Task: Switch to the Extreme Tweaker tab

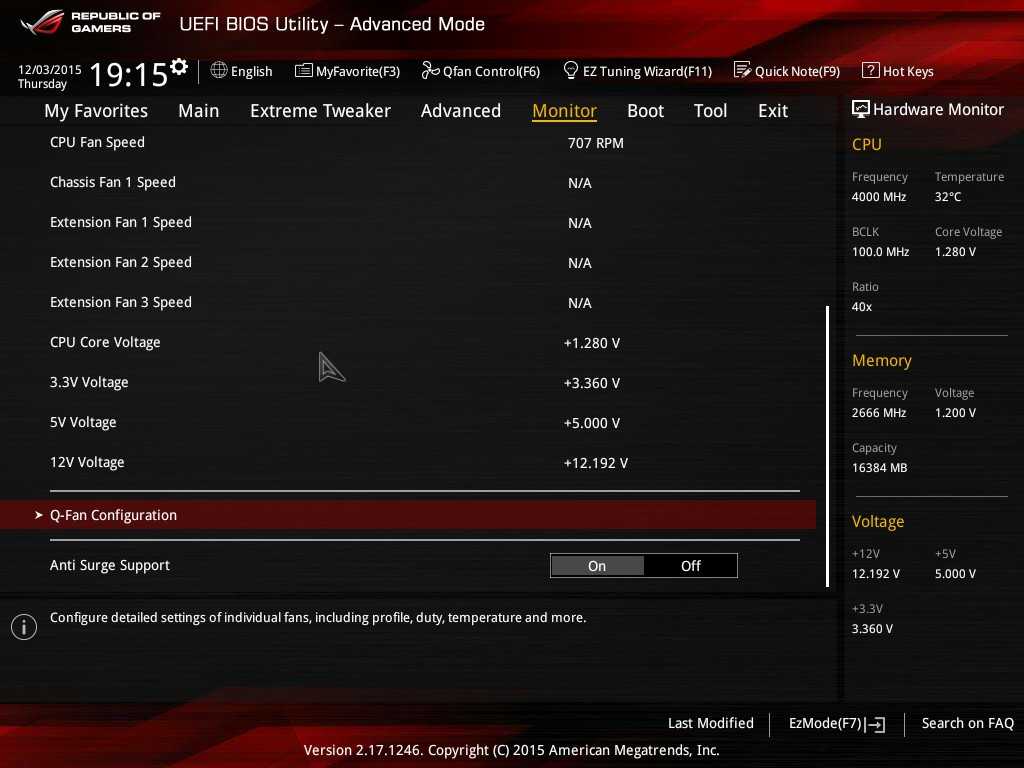Action: (x=320, y=111)
